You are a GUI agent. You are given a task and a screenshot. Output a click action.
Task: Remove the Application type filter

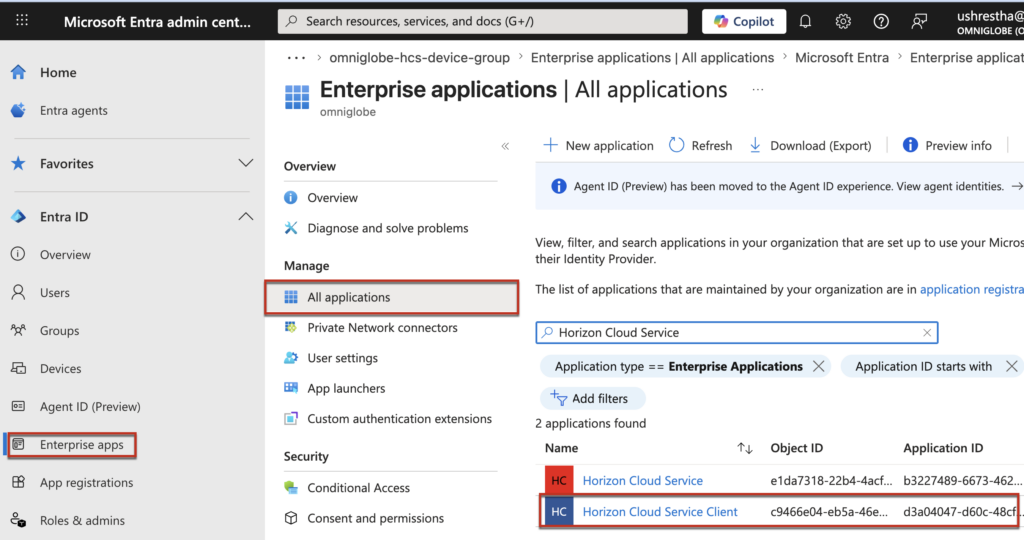tap(819, 366)
